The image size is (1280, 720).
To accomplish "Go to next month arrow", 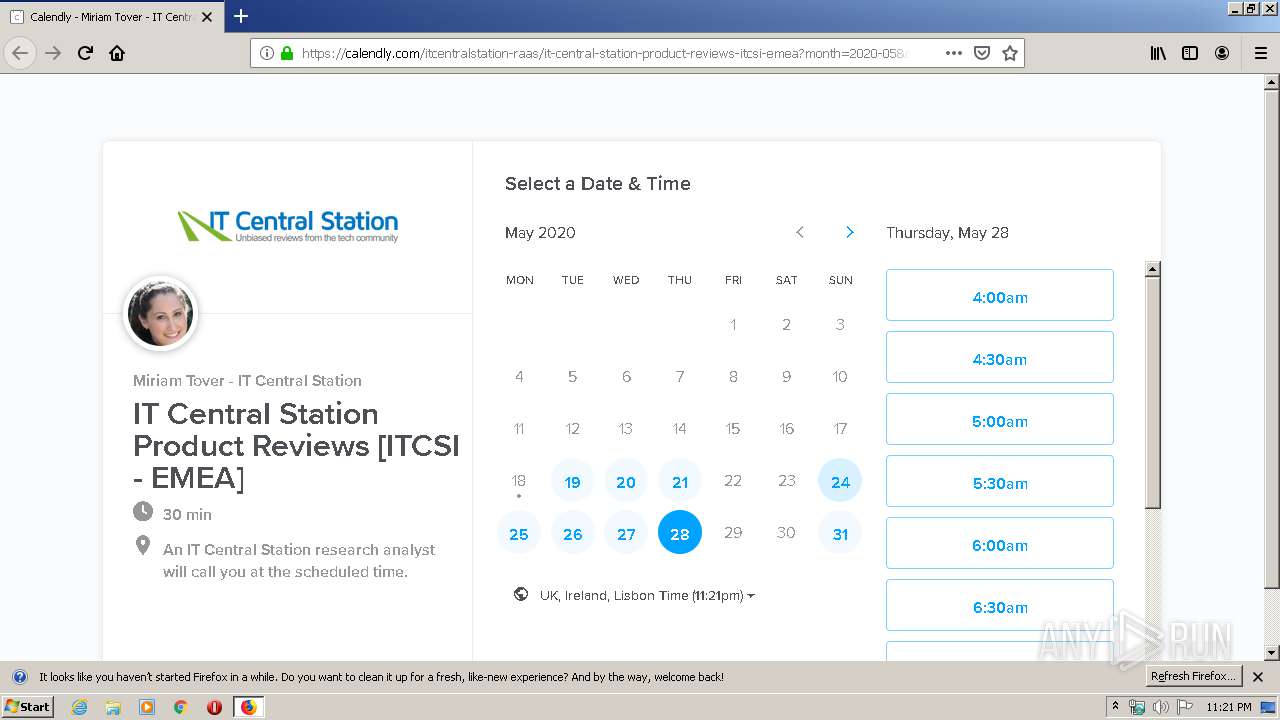I will click(850, 232).
